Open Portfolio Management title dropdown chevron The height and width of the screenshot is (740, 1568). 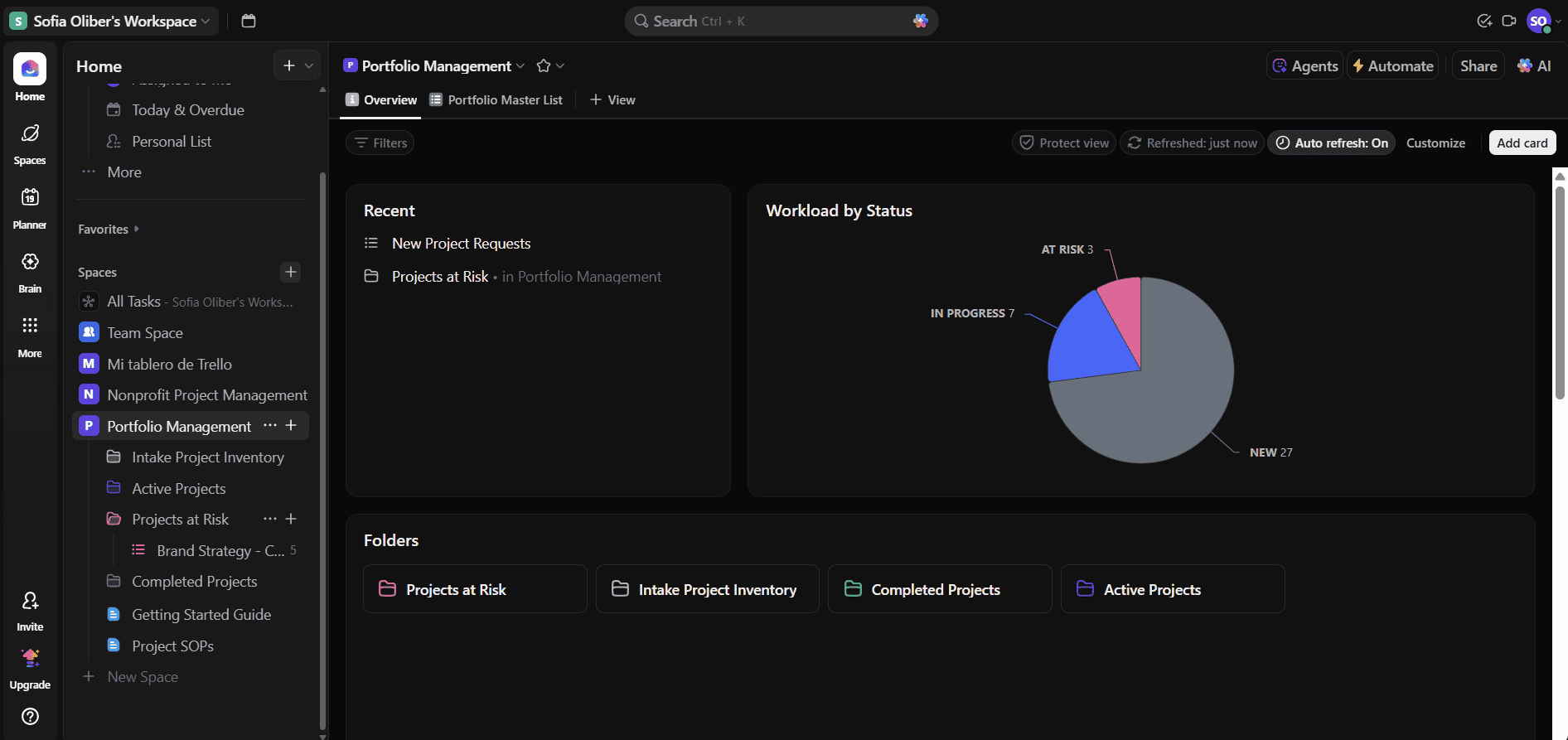pyautogui.click(x=520, y=66)
